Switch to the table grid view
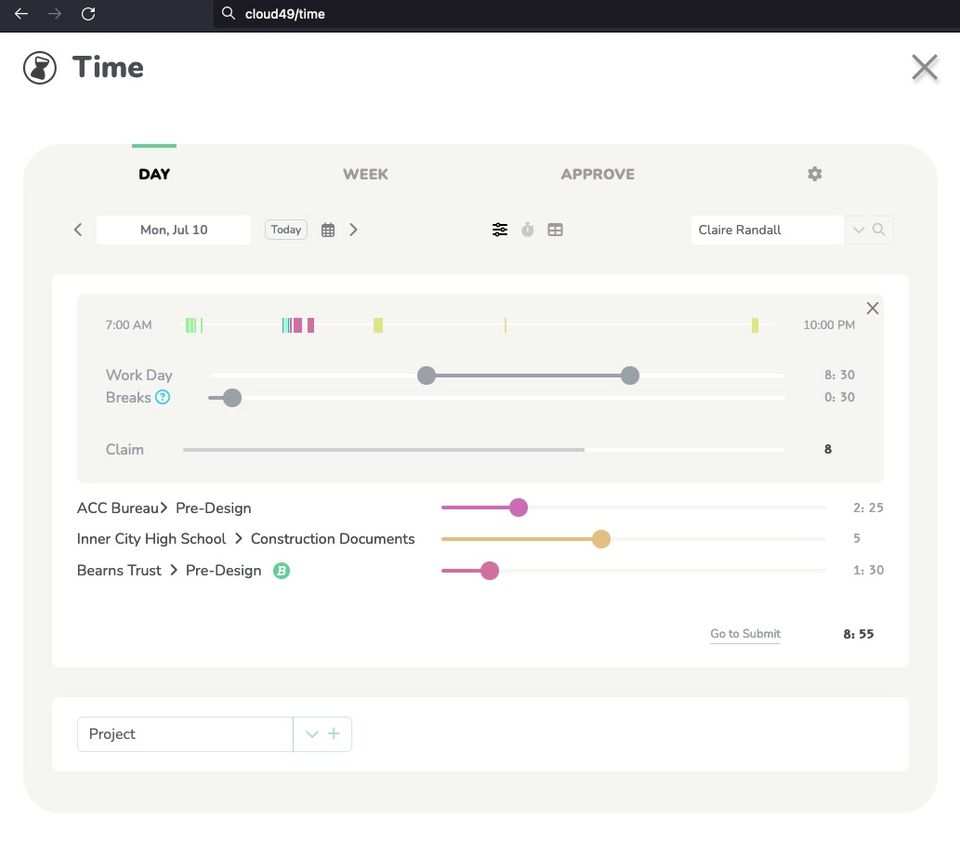This screenshot has height=844, width=960. 555,230
